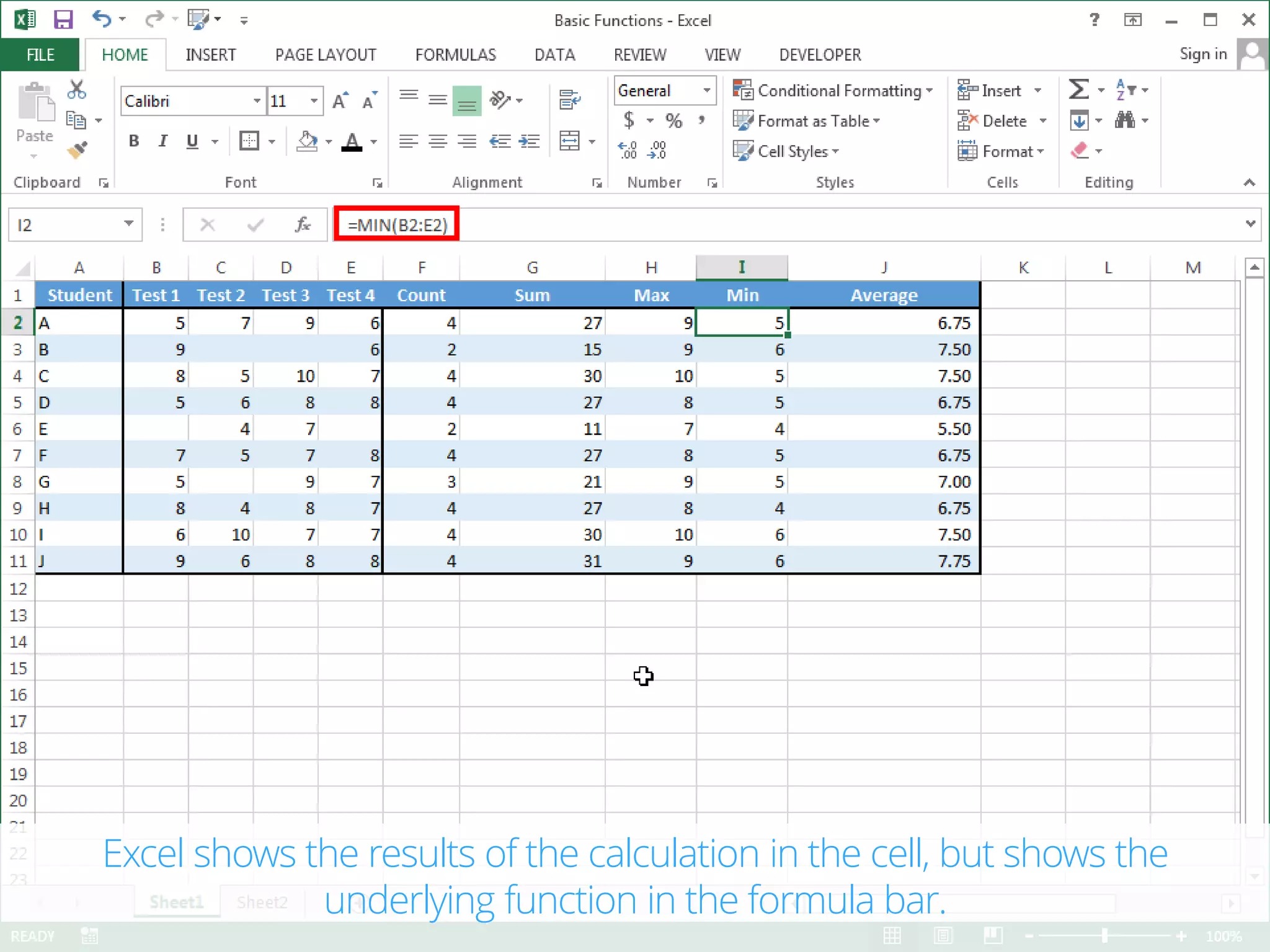Click the Format cells button
The width and height of the screenshot is (1270, 952).
pos(996,151)
